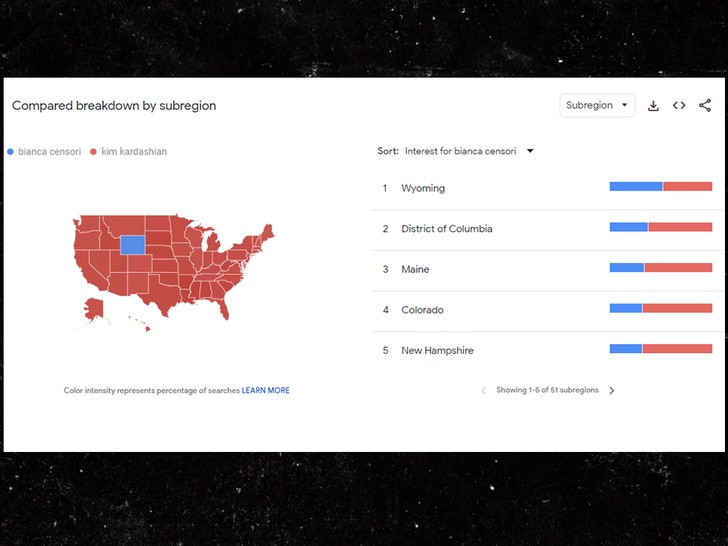Click the embed code icon

679,106
